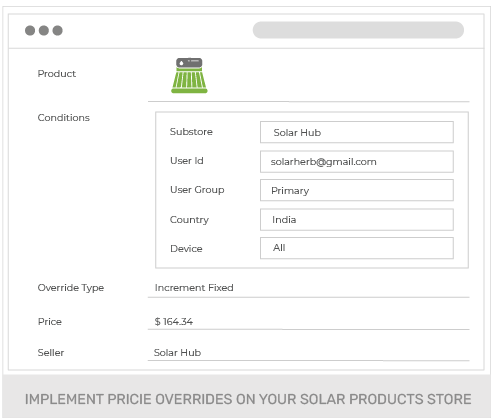The width and height of the screenshot is (494, 420).
Task: Click the User Id field with solarherb@gmail.com
Action: click(x=357, y=162)
